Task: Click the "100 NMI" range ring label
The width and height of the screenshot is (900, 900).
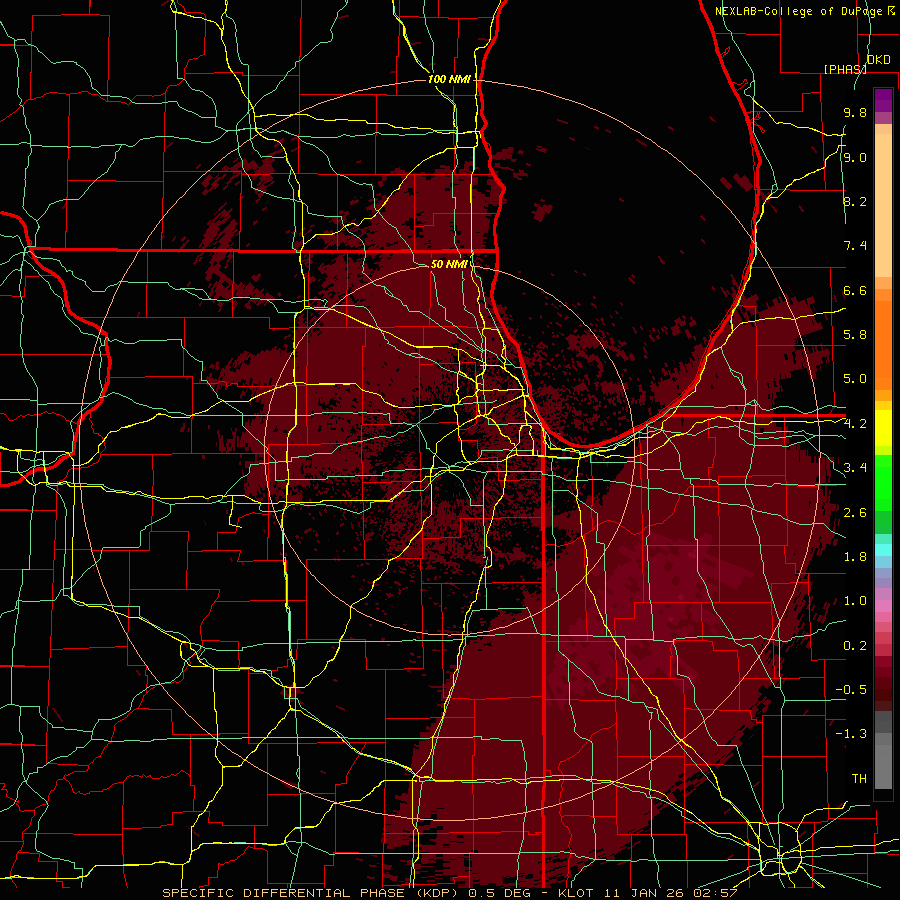Action: [x=449, y=79]
